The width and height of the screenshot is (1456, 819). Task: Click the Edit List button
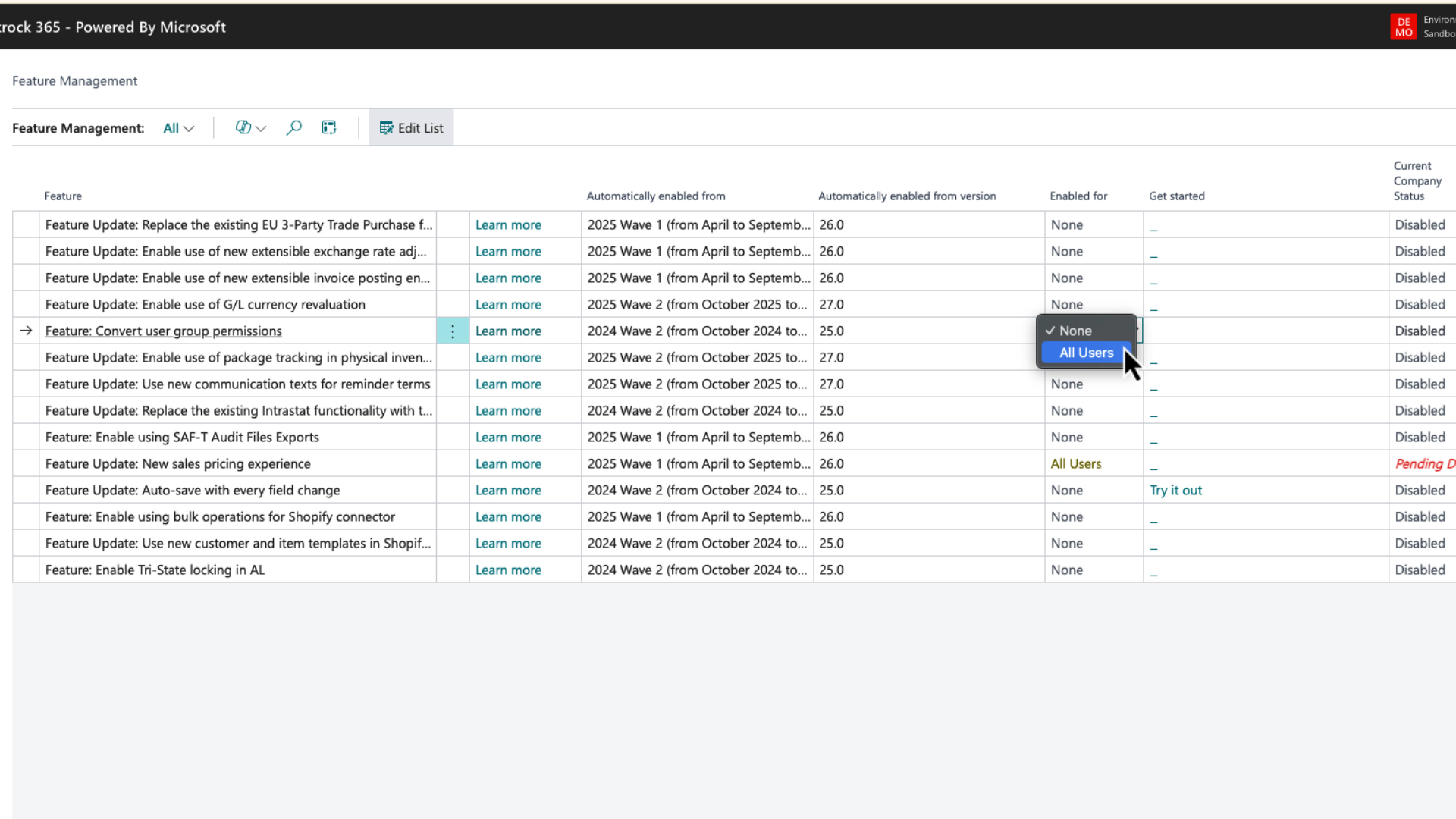coord(411,128)
